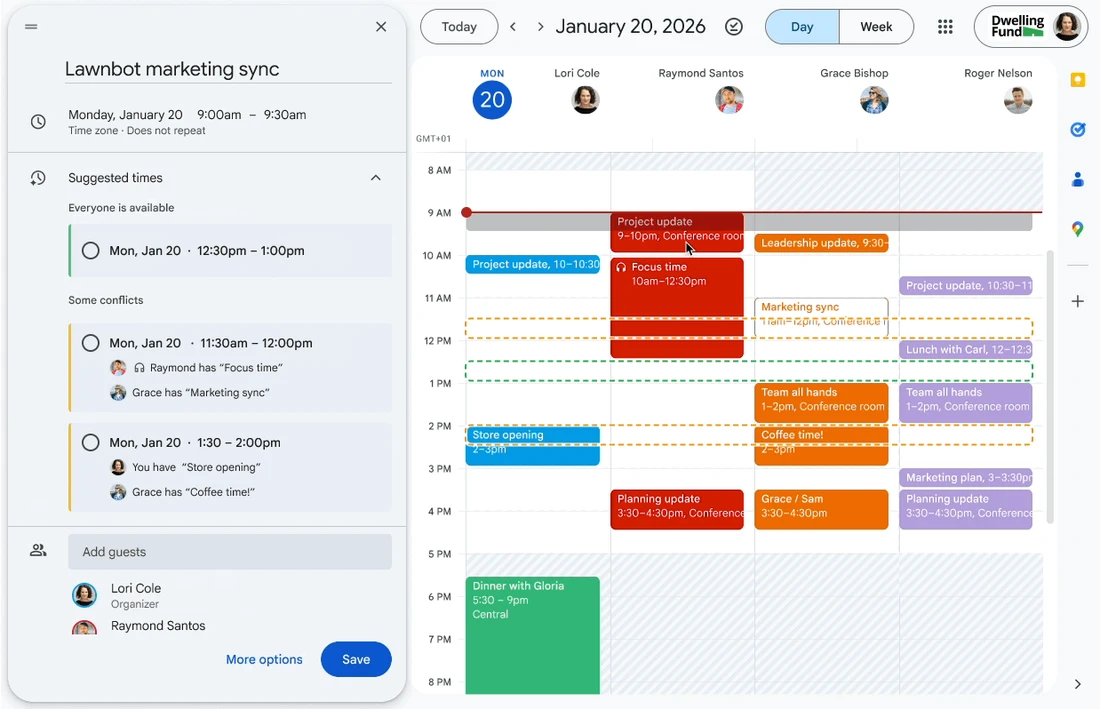This screenshot has height=709, width=1100.
Task: Click Lori Cole's avatar in the calendar header
Action: pyautogui.click(x=585, y=100)
